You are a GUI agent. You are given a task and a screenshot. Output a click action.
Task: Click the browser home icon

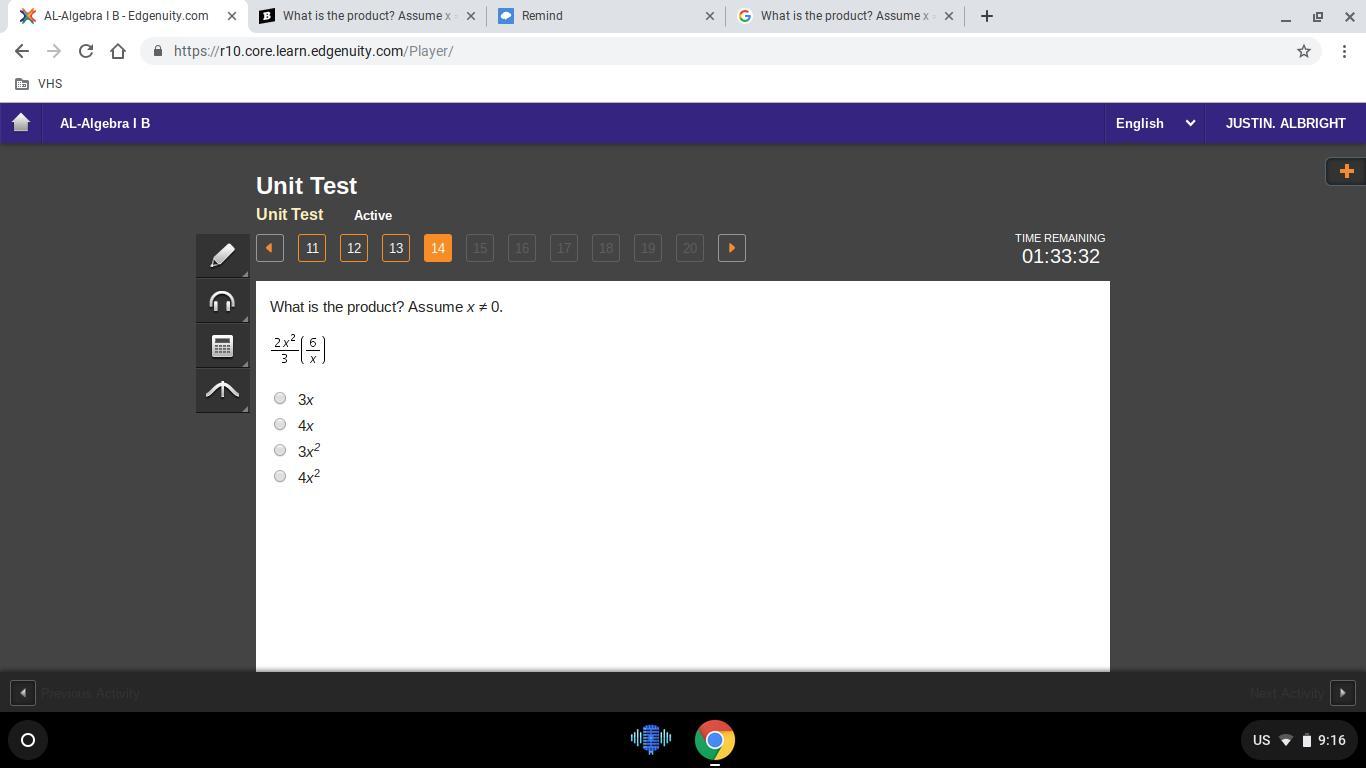(118, 51)
